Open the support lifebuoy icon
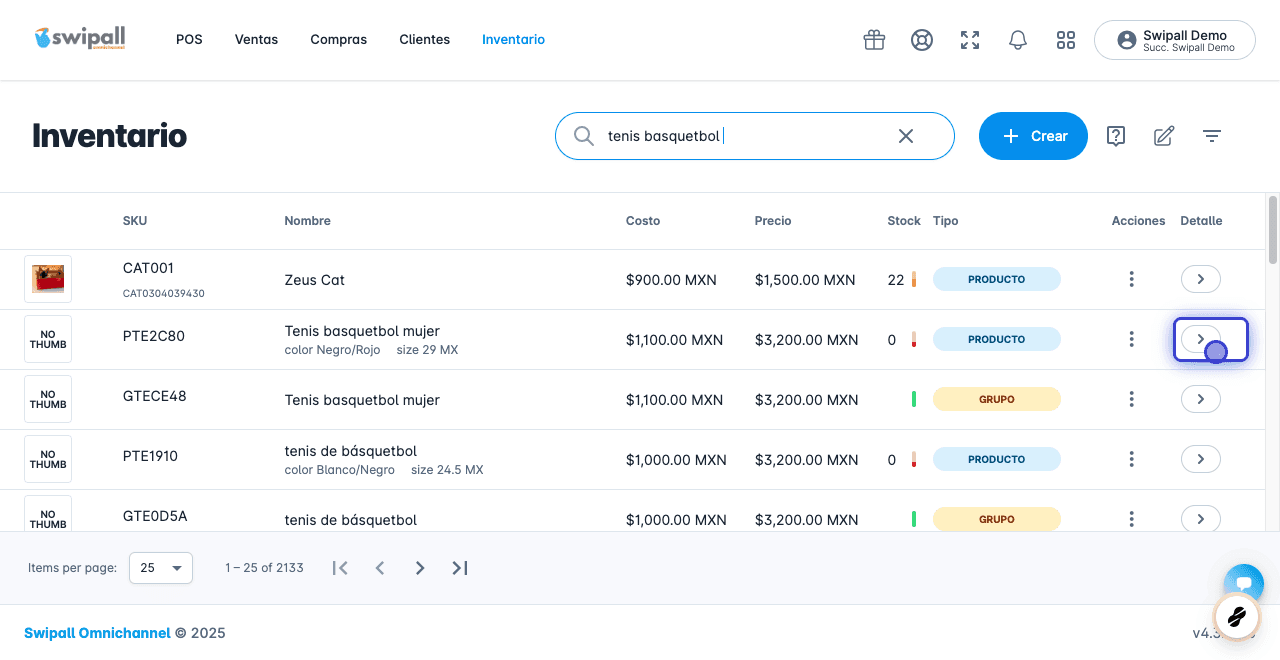The width and height of the screenshot is (1280, 660). 922,40
